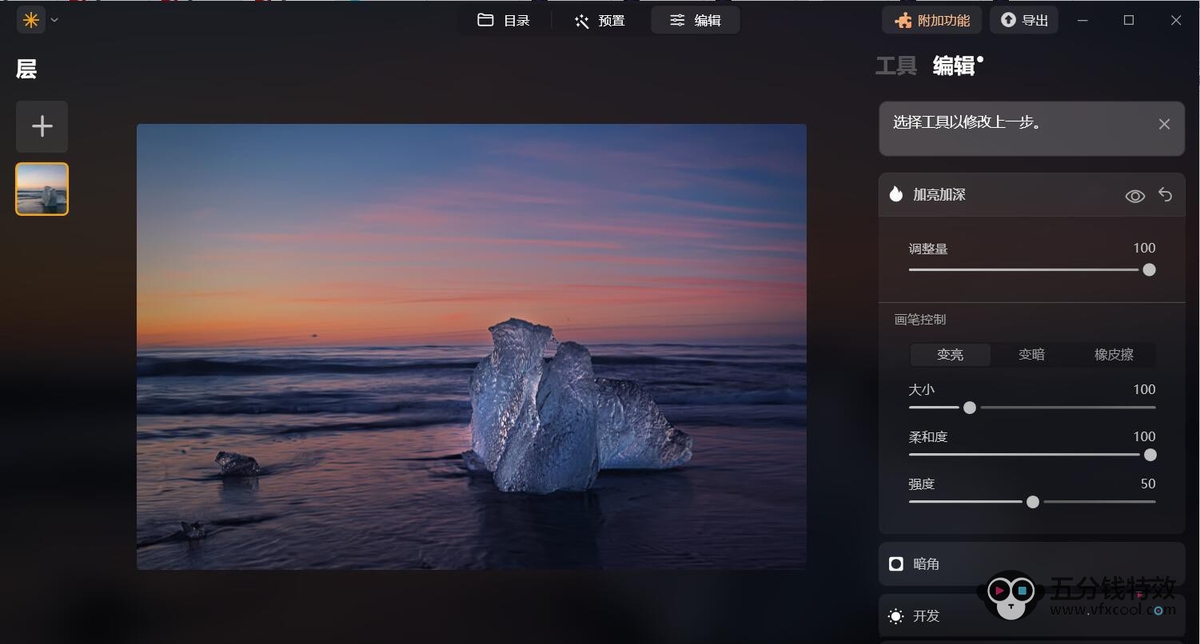Open the 目录 catalog view
The image size is (1200, 644).
[x=504, y=20]
